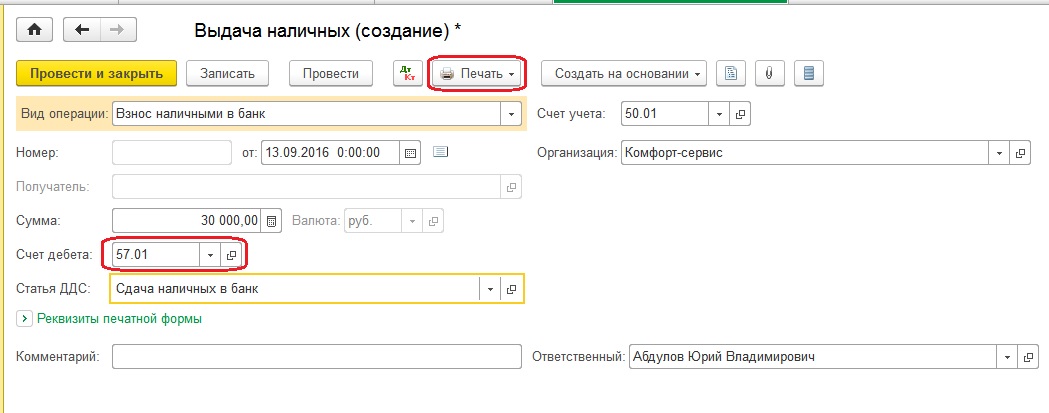Click the Организация field Комфорт-сервис
The height and width of the screenshot is (413, 1049).
tap(805, 153)
